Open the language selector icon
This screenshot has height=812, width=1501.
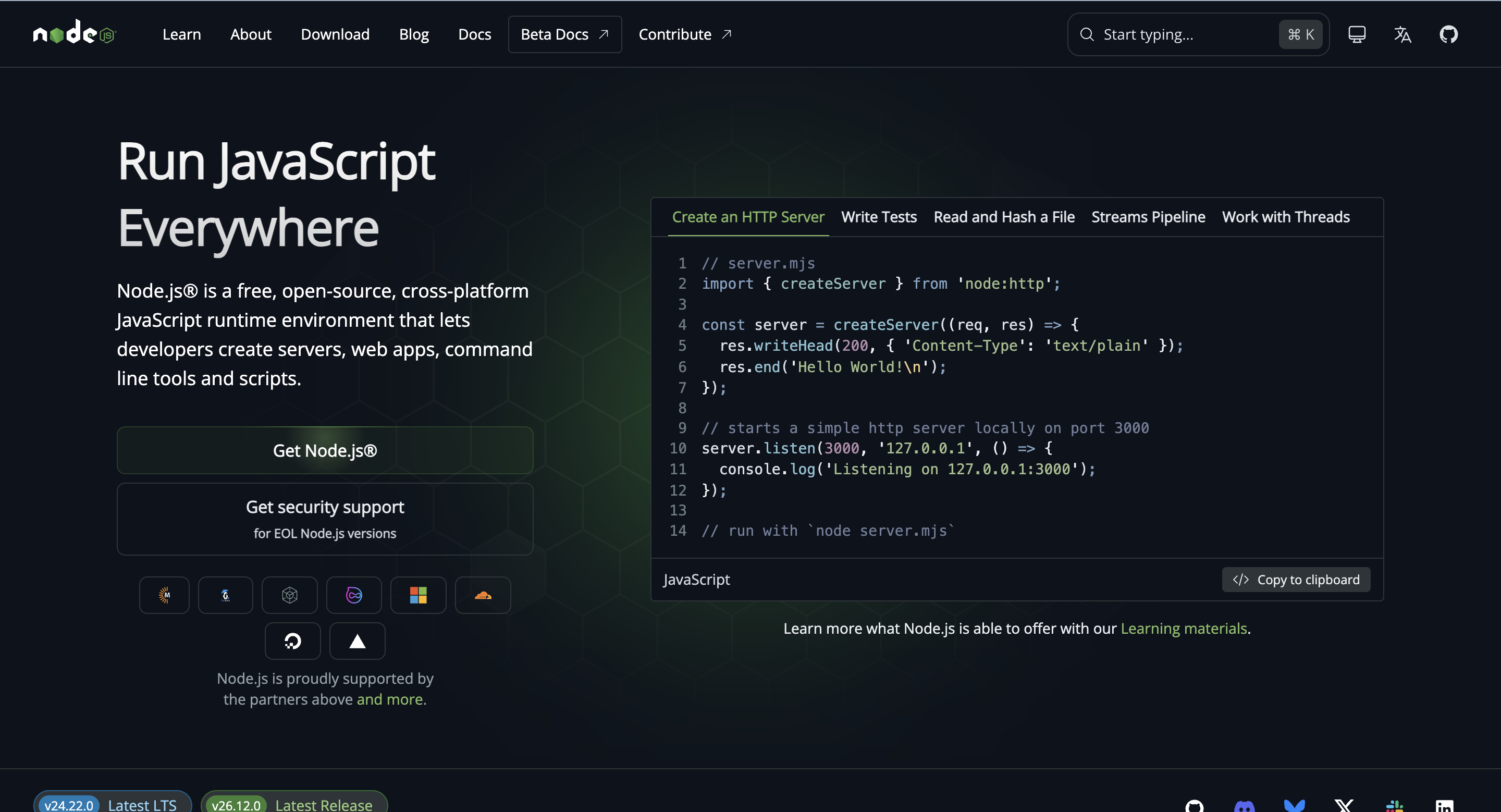tap(1402, 34)
